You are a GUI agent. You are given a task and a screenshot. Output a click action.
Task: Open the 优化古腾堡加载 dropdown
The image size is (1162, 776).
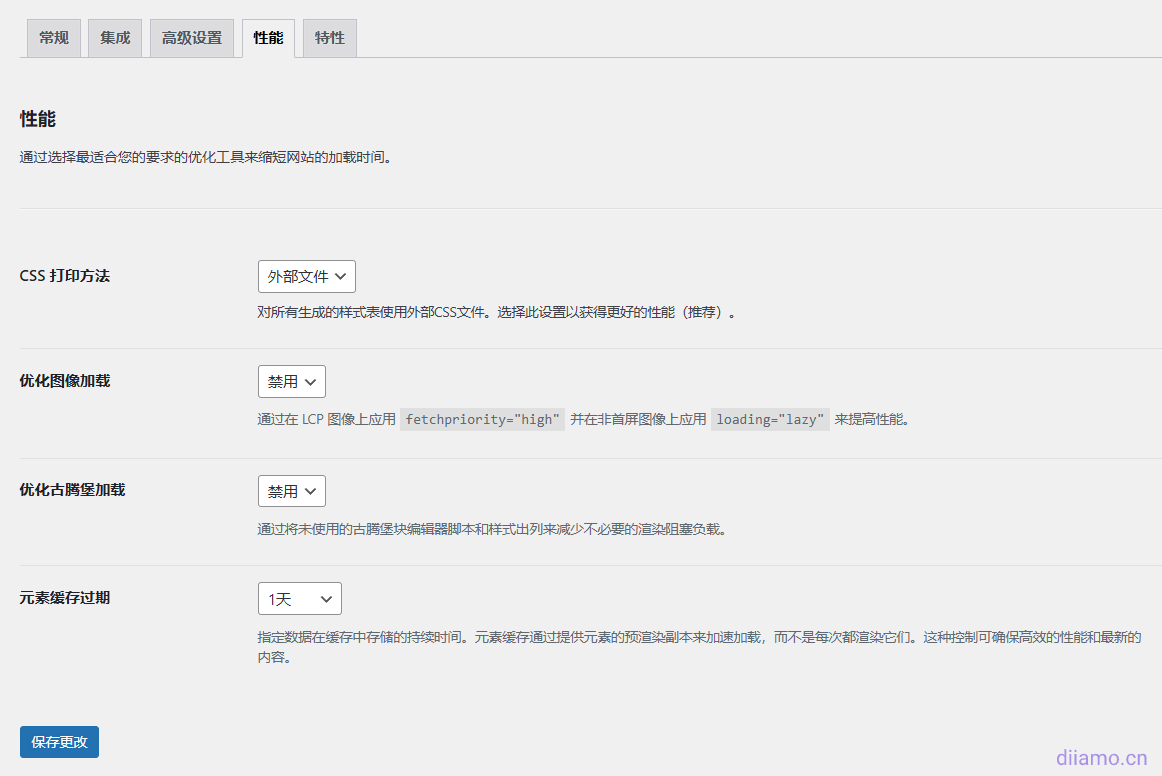[x=291, y=492]
